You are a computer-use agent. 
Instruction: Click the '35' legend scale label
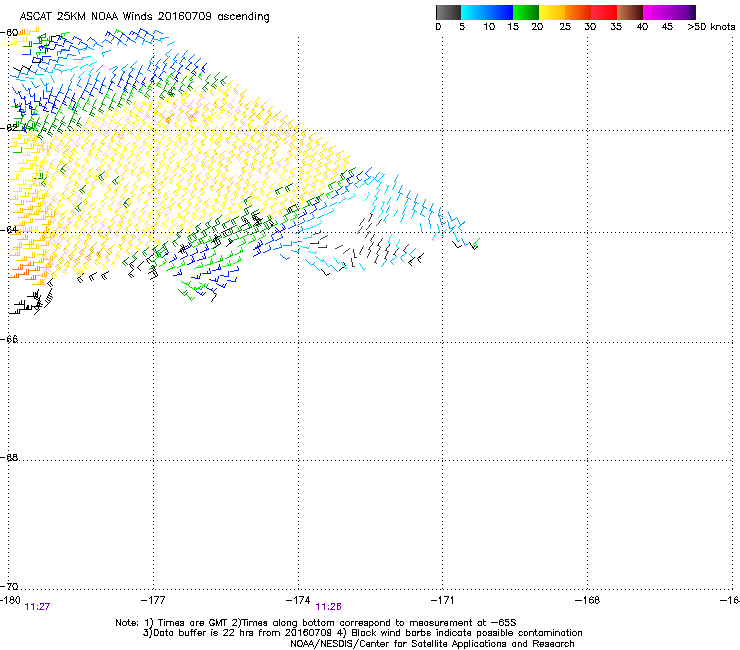click(x=616, y=27)
